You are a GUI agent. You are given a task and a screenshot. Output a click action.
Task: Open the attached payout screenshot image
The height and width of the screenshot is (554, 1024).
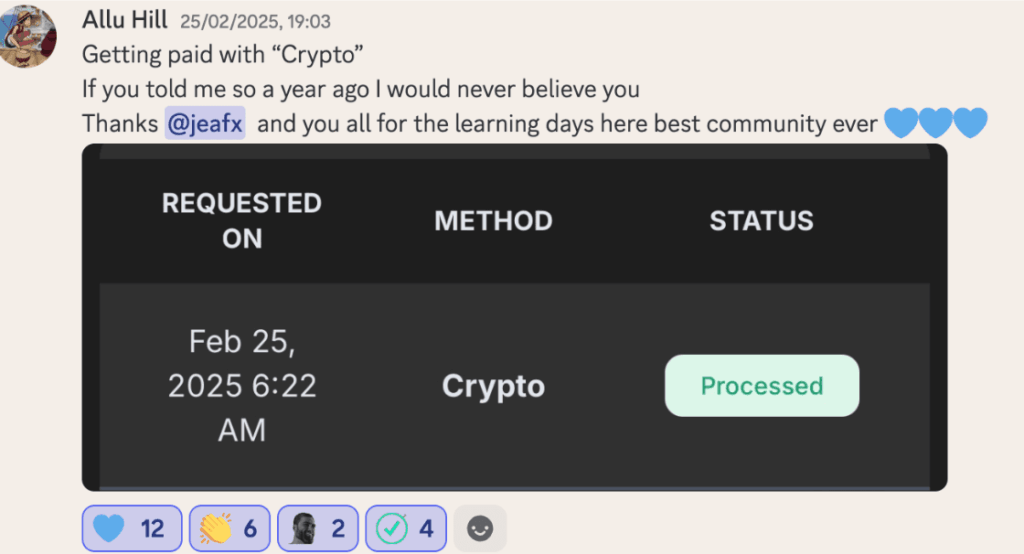click(x=515, y=318)
